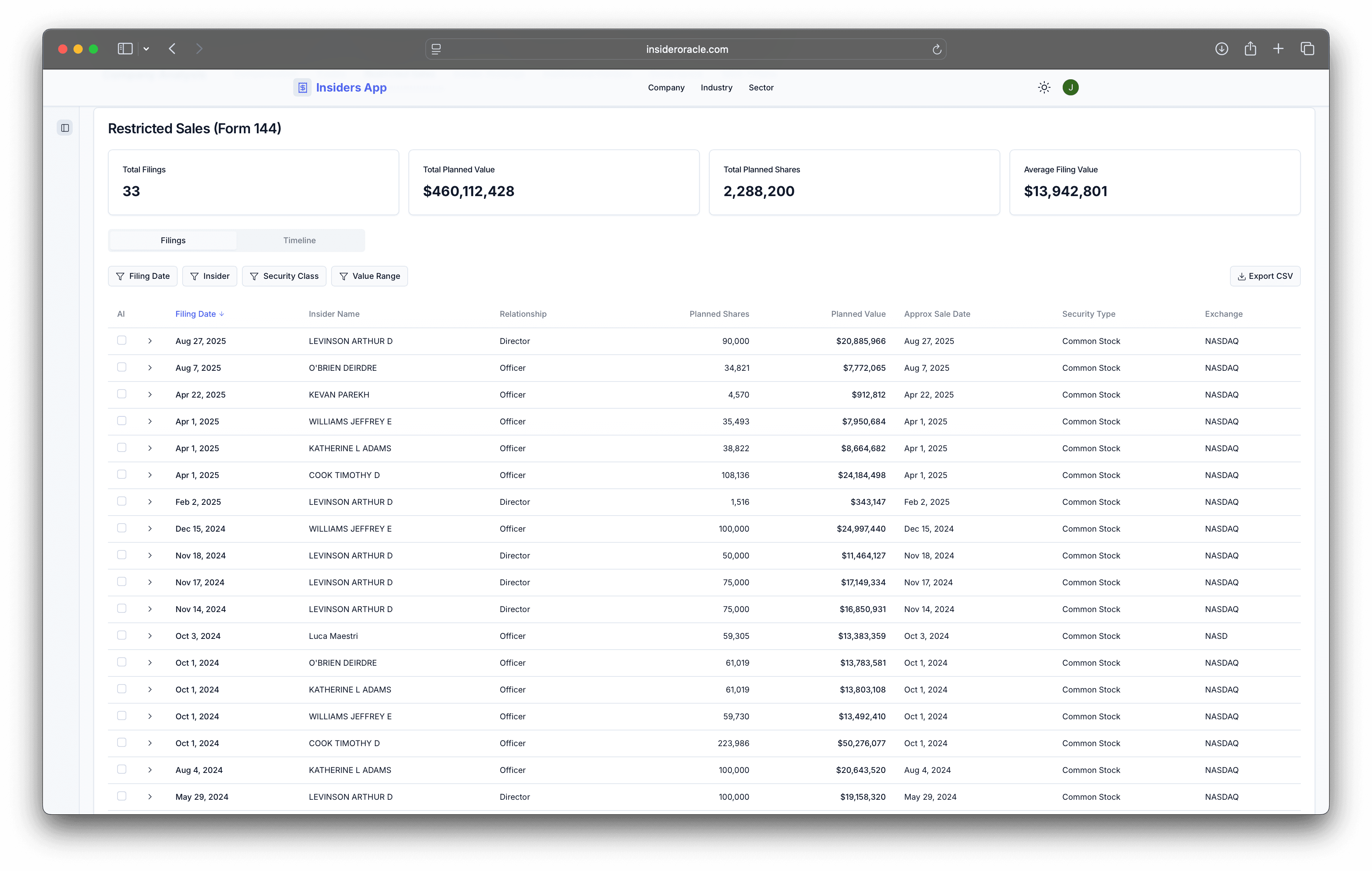1372x871 pixels.
Task: Toggle the left sidebar panel icon
Action: (x=65, y=128)
